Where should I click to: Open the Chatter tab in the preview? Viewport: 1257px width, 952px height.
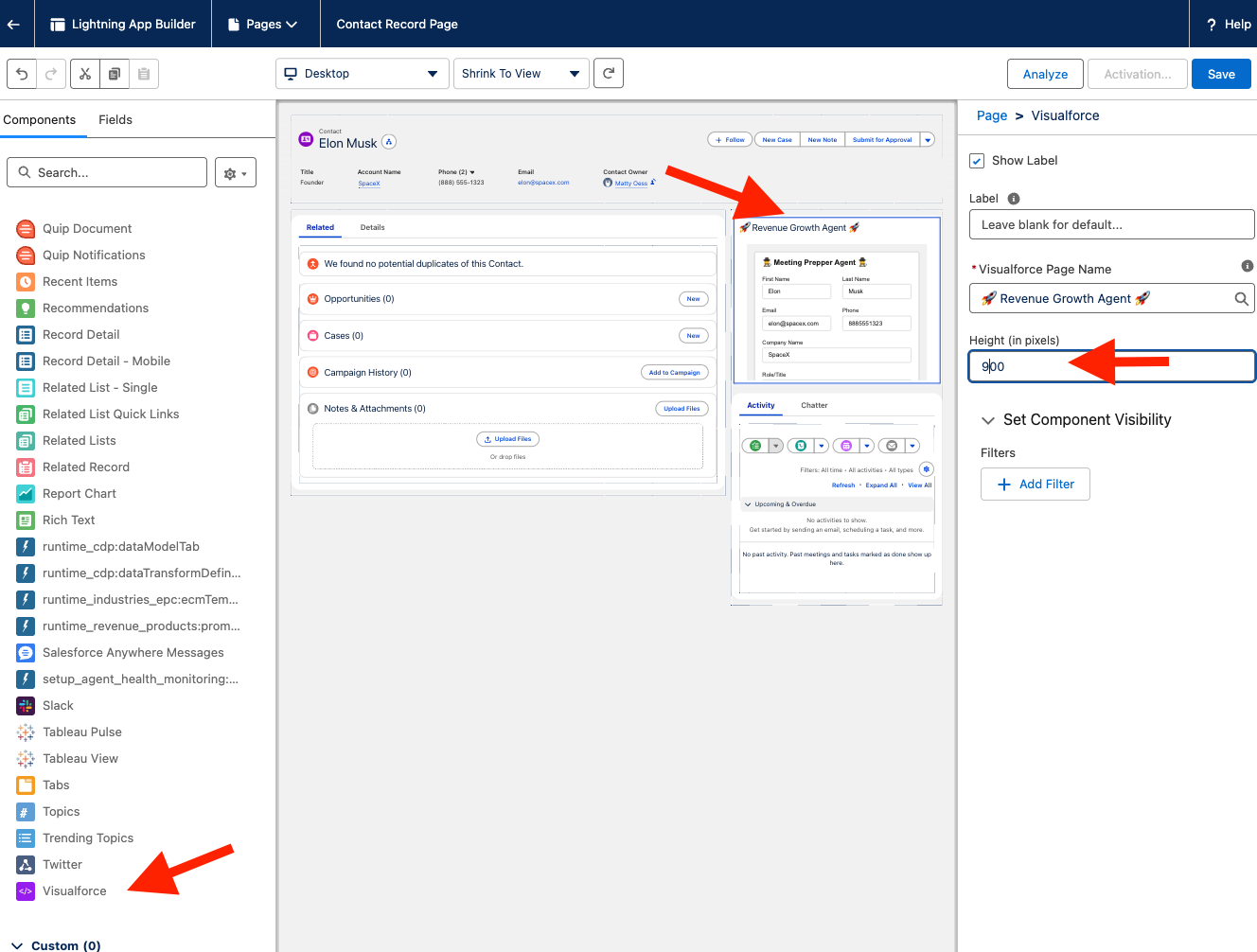pyautogui.click(x=814, y=405)
